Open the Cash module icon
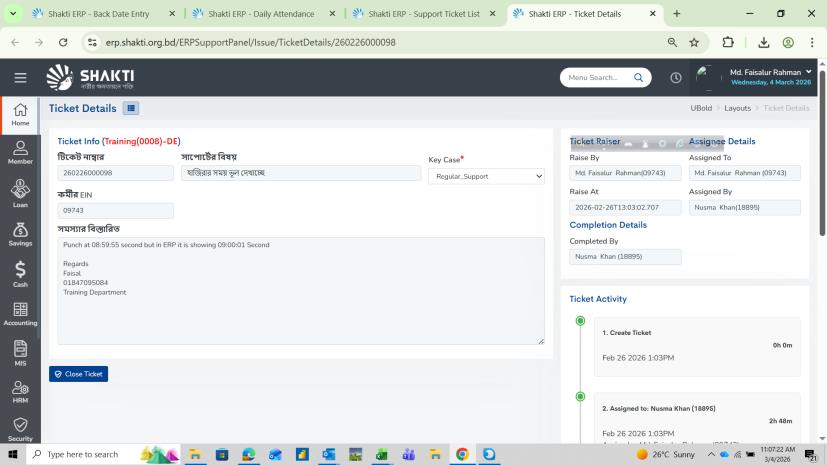827x465 pixels. click(x=20, y=274)
